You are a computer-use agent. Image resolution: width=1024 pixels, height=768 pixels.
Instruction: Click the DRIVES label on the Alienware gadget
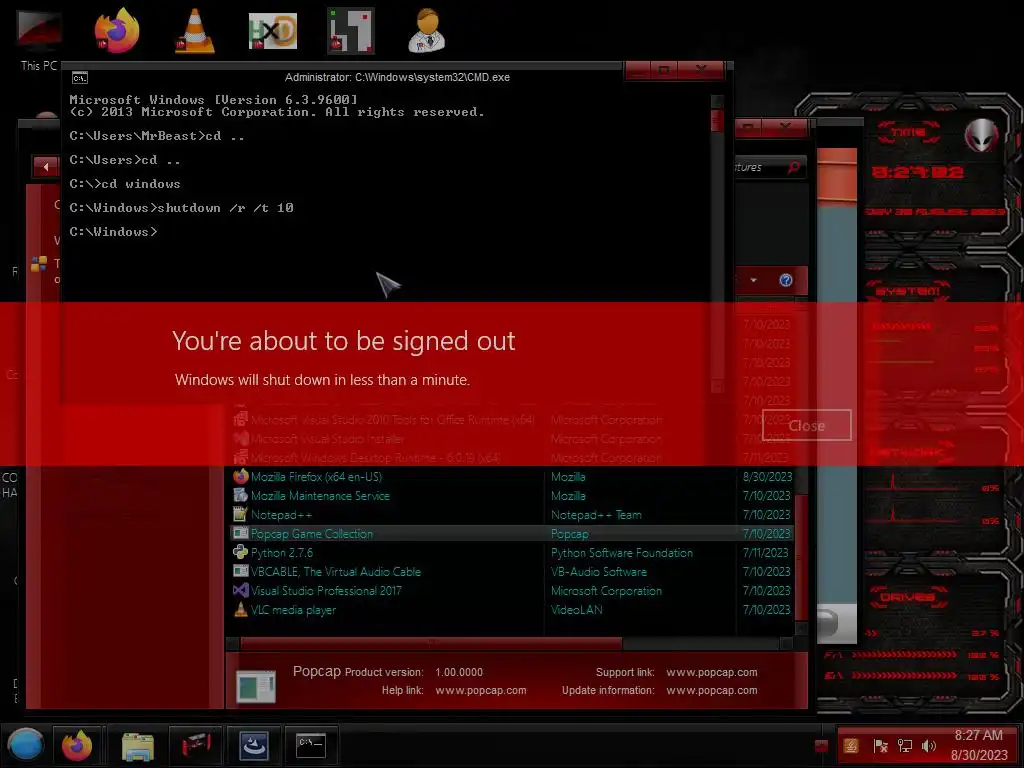click(x=906, y=597)
